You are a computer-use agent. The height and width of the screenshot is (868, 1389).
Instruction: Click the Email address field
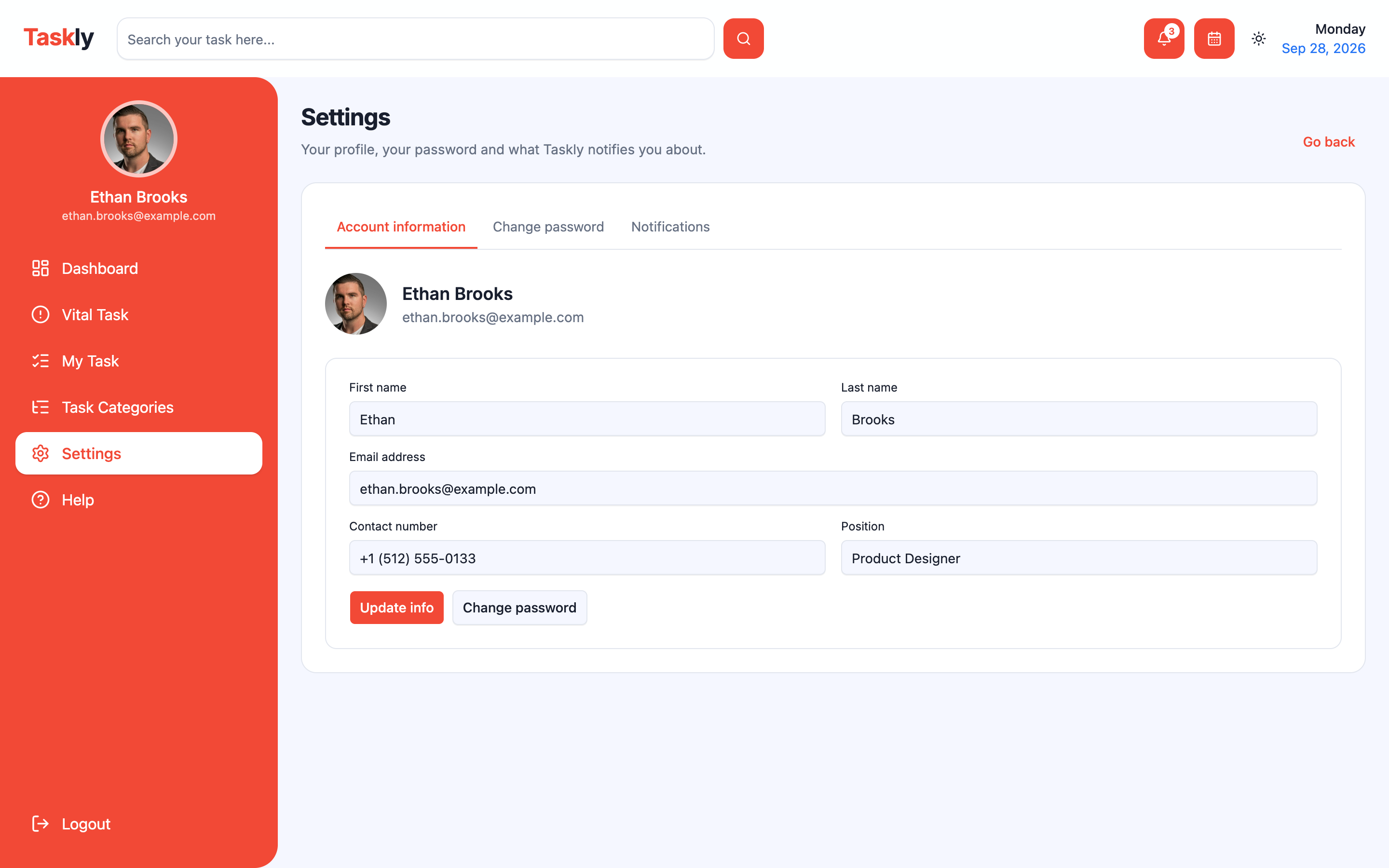click(833, 488)
